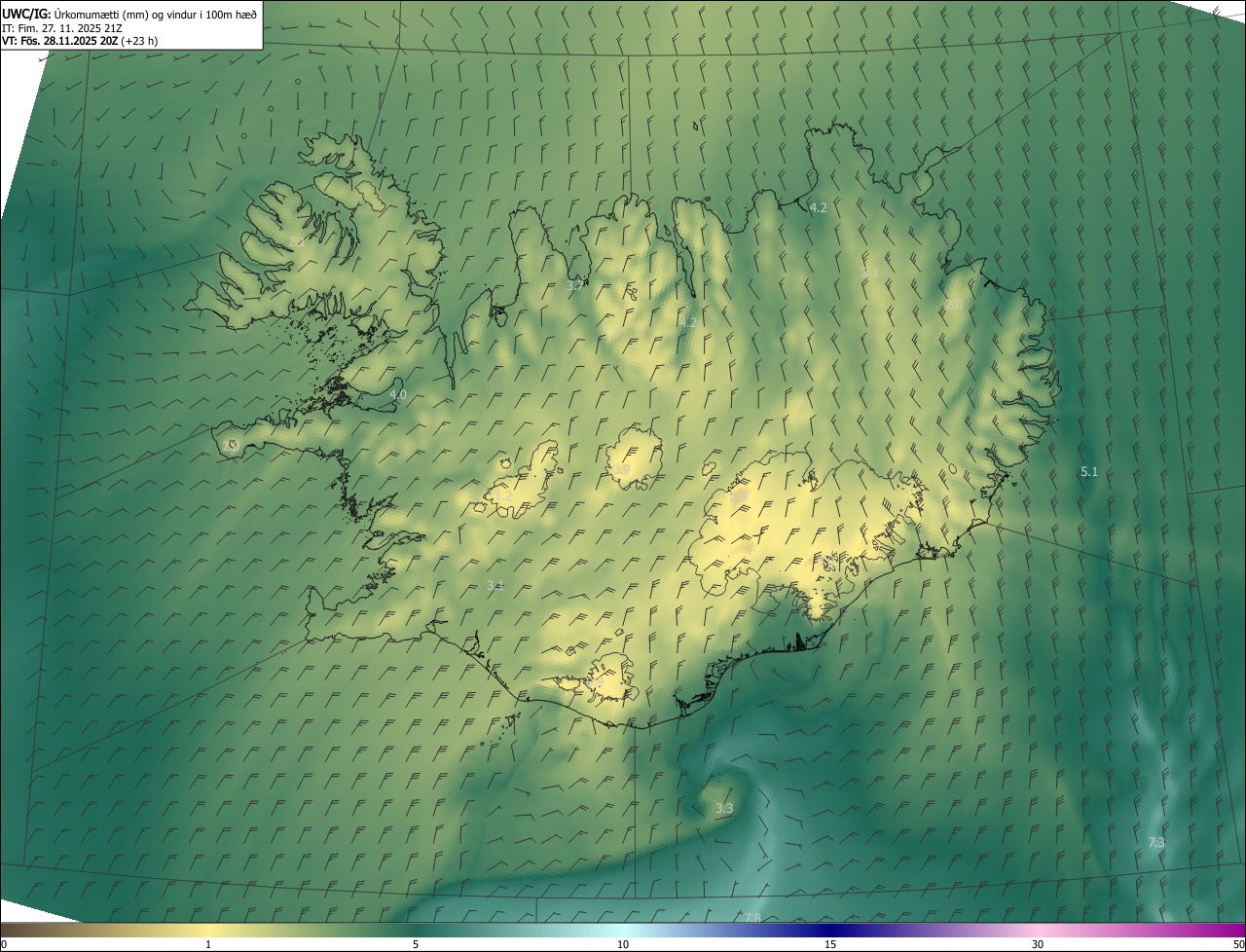Viewport: 1246px width, 952px height.
Task: Click the 1 tick label on color bar
Action: (x=208, y=944)
